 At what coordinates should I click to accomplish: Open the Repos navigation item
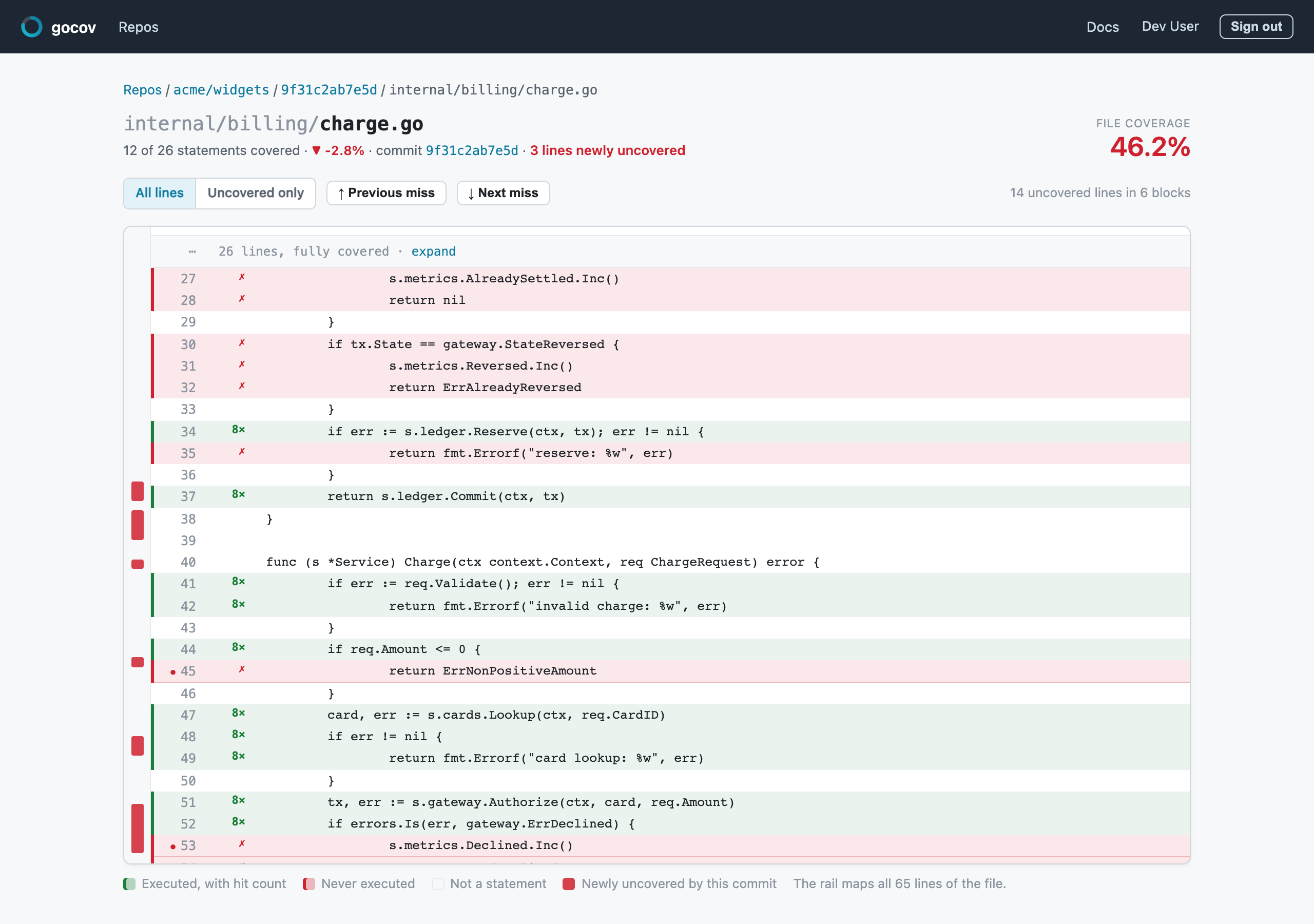point(138,27)
